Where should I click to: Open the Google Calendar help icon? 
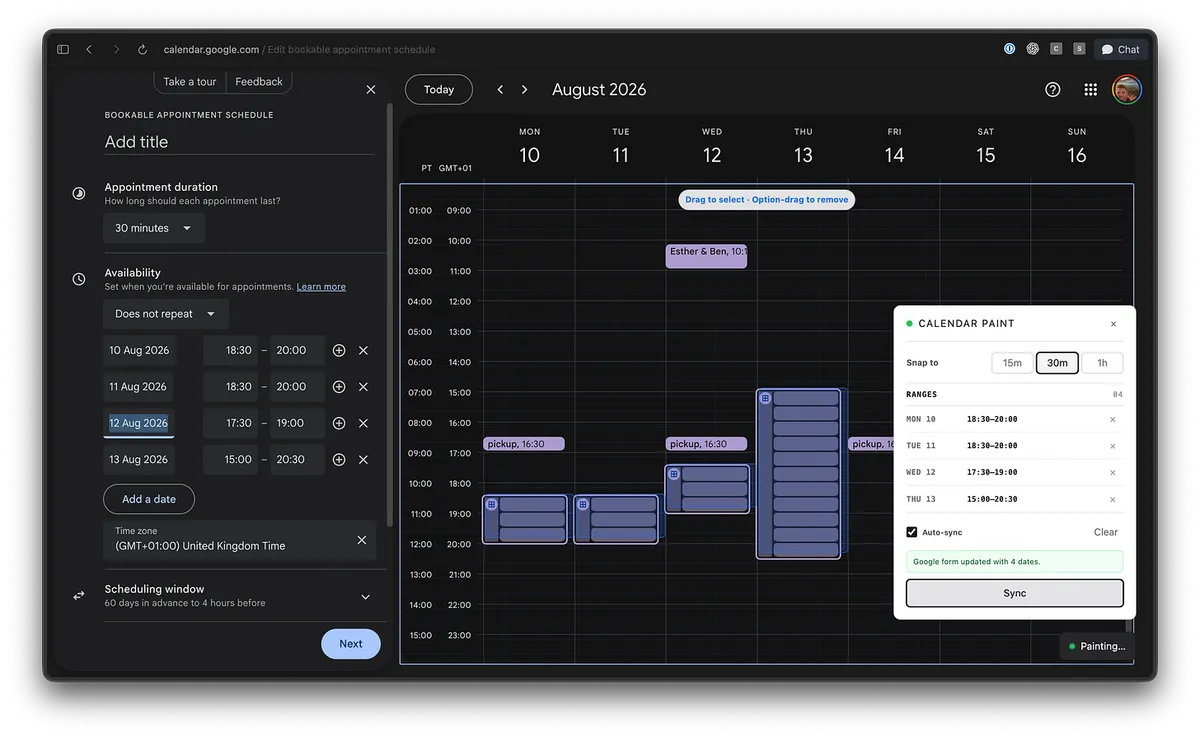pos(1053,90)
